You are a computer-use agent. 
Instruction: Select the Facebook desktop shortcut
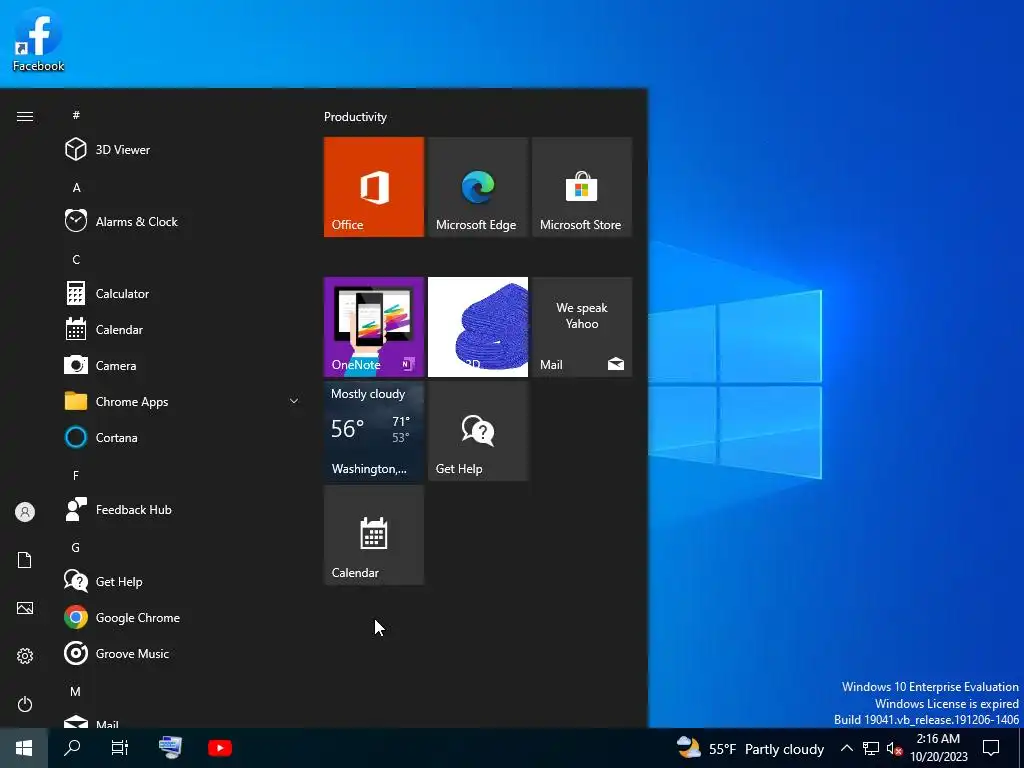click(39, 39)
